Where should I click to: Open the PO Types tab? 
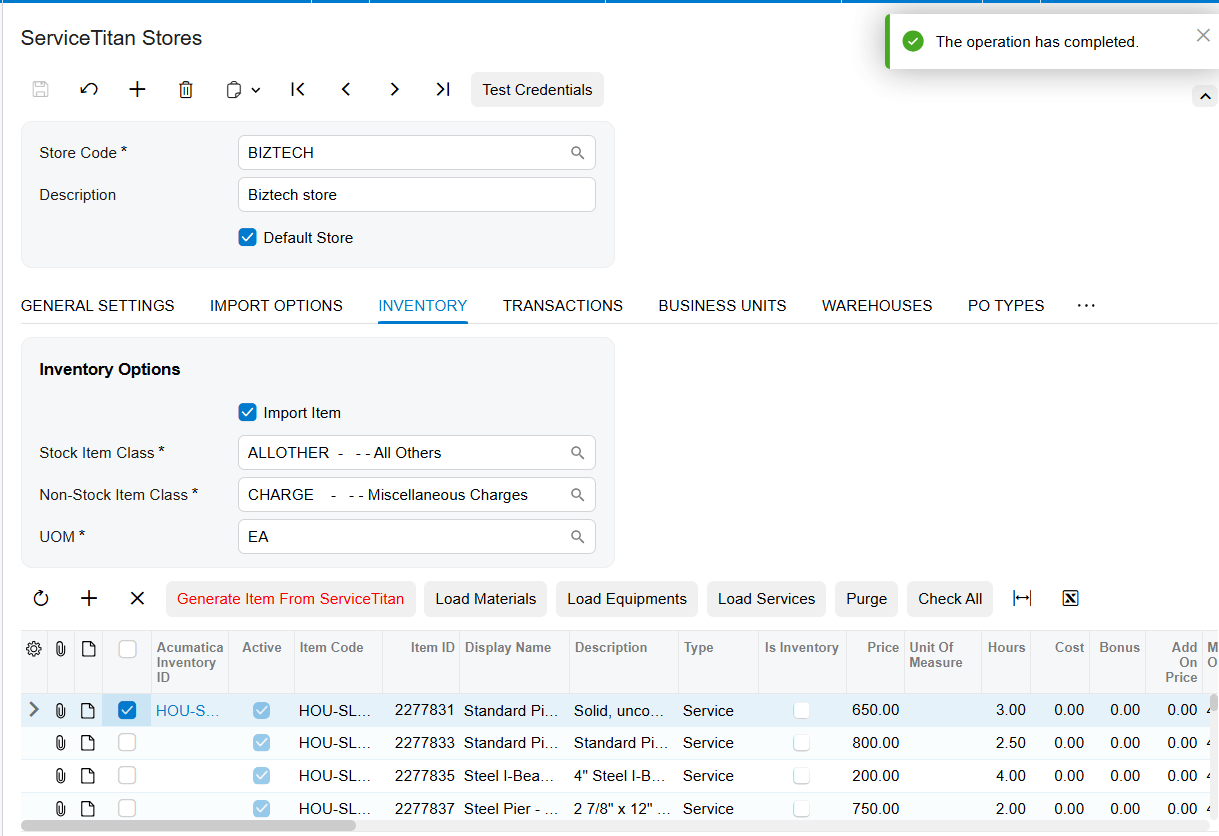click(1006, 306)
